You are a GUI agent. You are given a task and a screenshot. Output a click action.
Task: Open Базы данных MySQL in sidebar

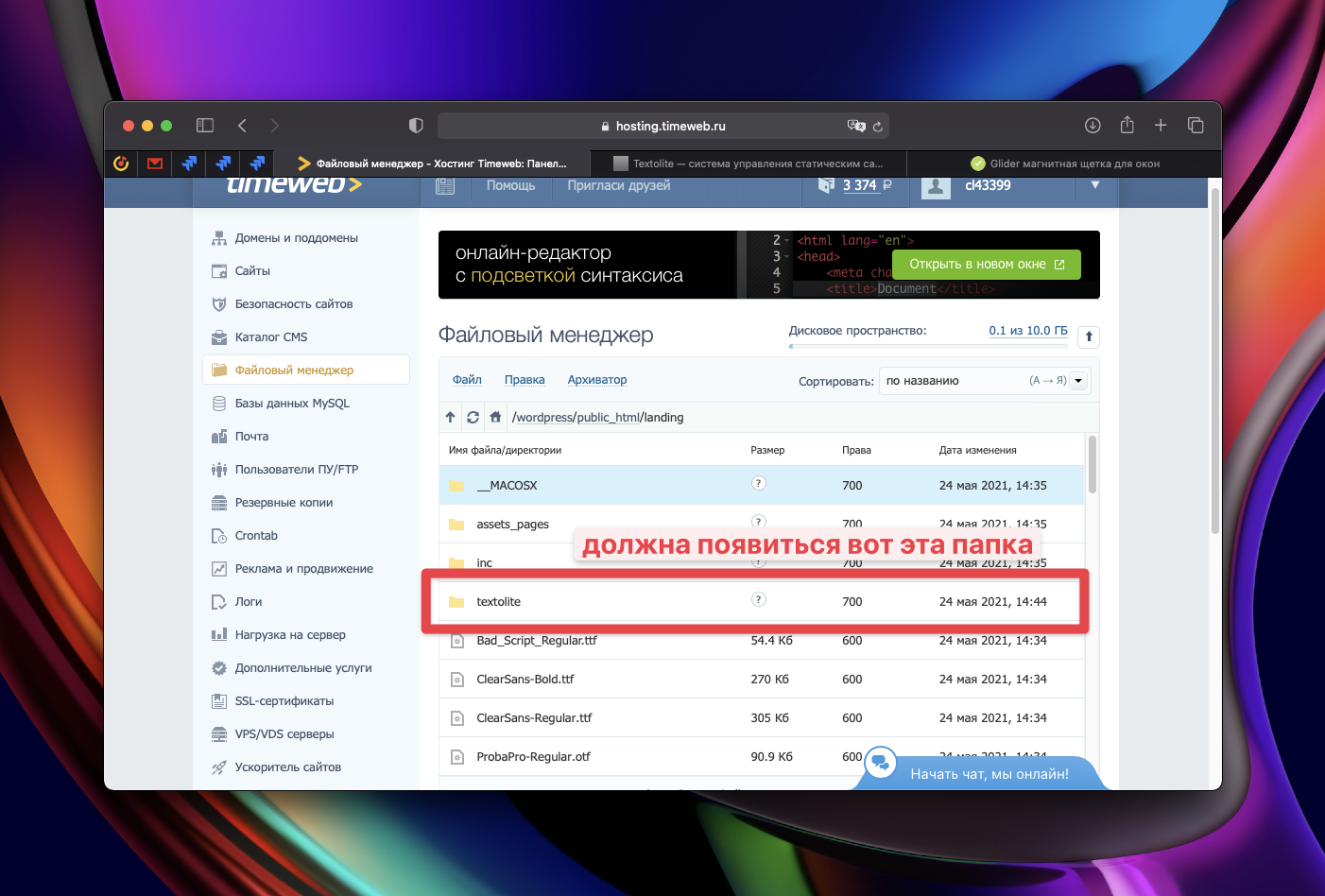click(x=292, y=404)
